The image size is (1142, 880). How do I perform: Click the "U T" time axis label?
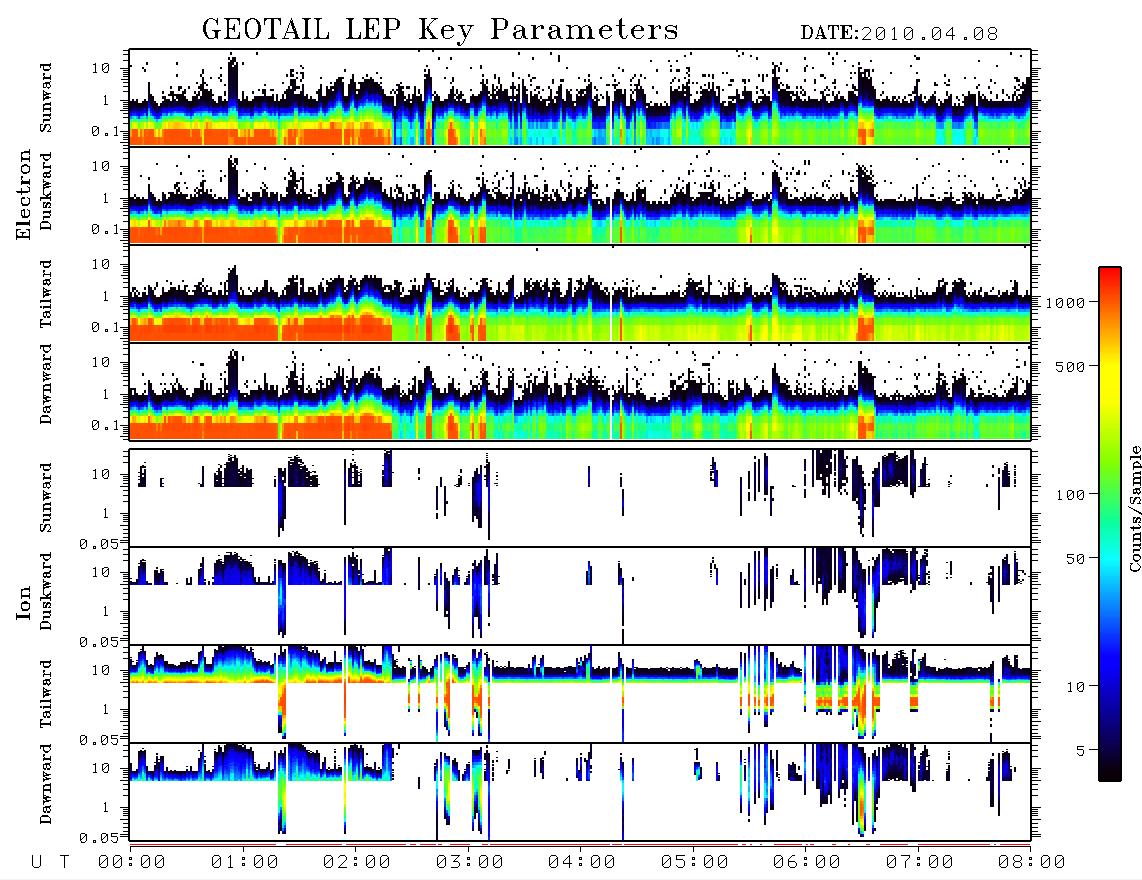coord(50,863)
